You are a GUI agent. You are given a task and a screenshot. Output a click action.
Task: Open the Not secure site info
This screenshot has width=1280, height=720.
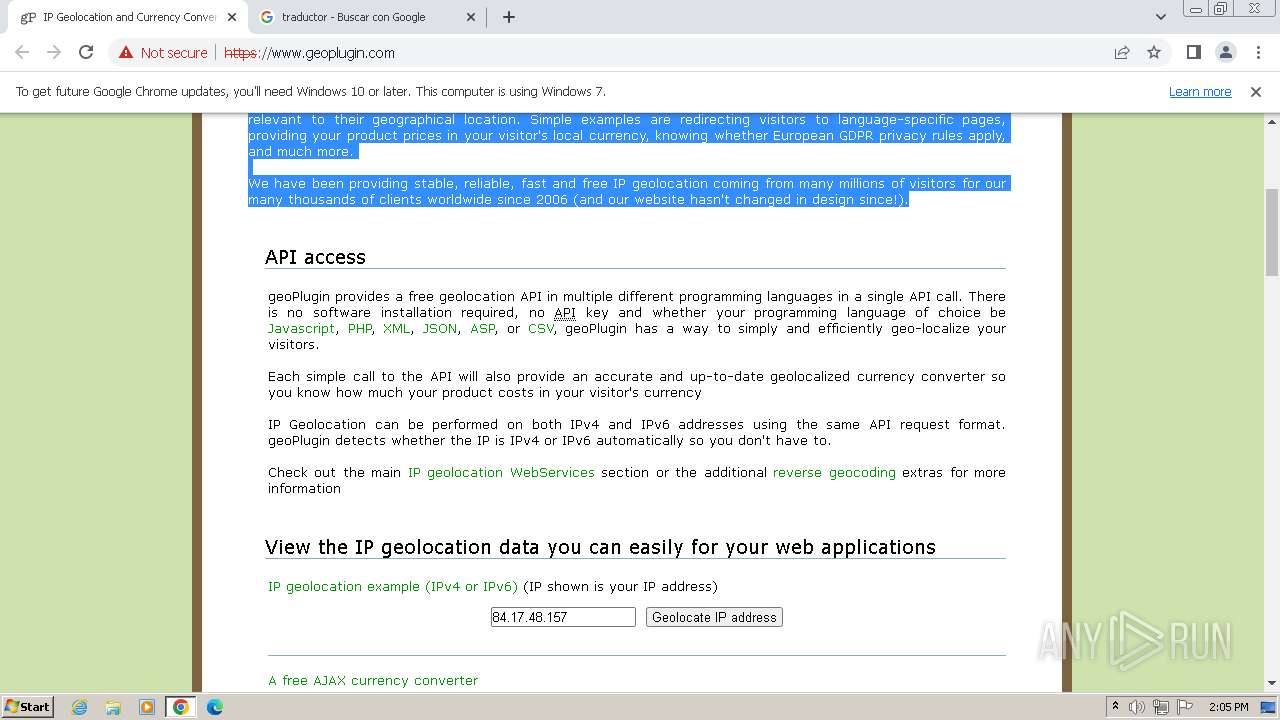pos(163,52)
